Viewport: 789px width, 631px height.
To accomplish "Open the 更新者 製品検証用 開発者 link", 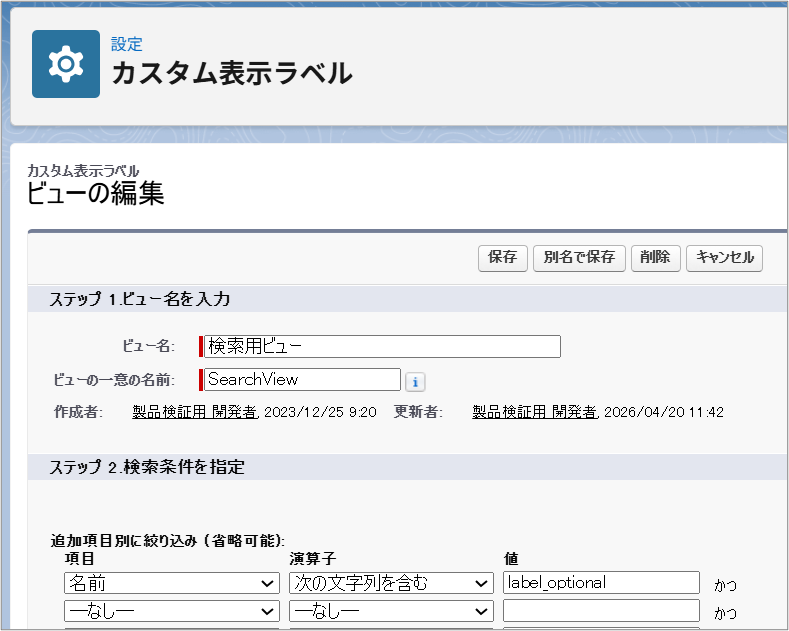I will (534, 412).
